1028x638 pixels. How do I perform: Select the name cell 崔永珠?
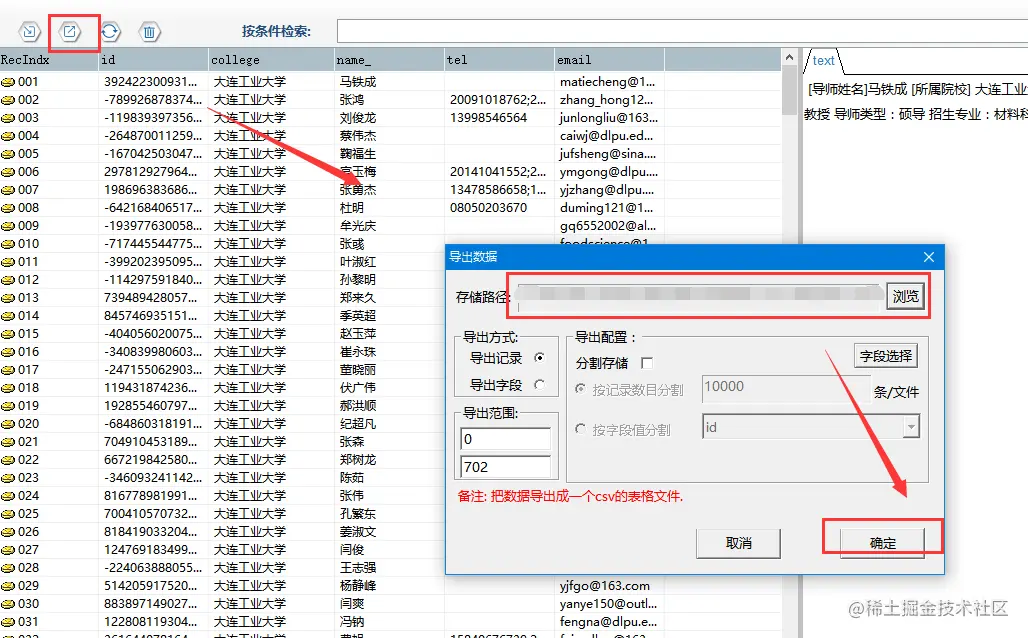[358, 352]
